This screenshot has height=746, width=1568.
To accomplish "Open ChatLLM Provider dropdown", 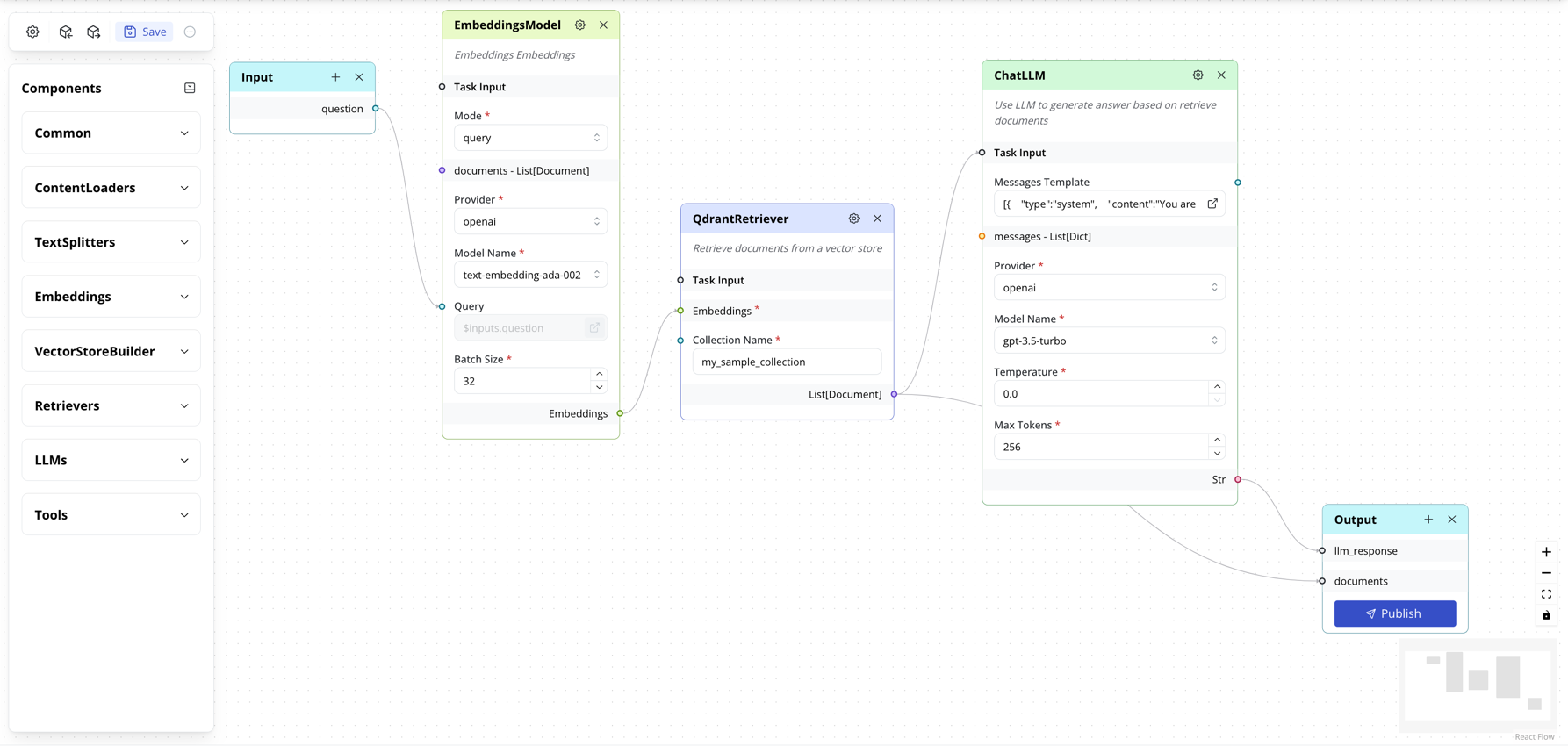I will (1109, 288).
